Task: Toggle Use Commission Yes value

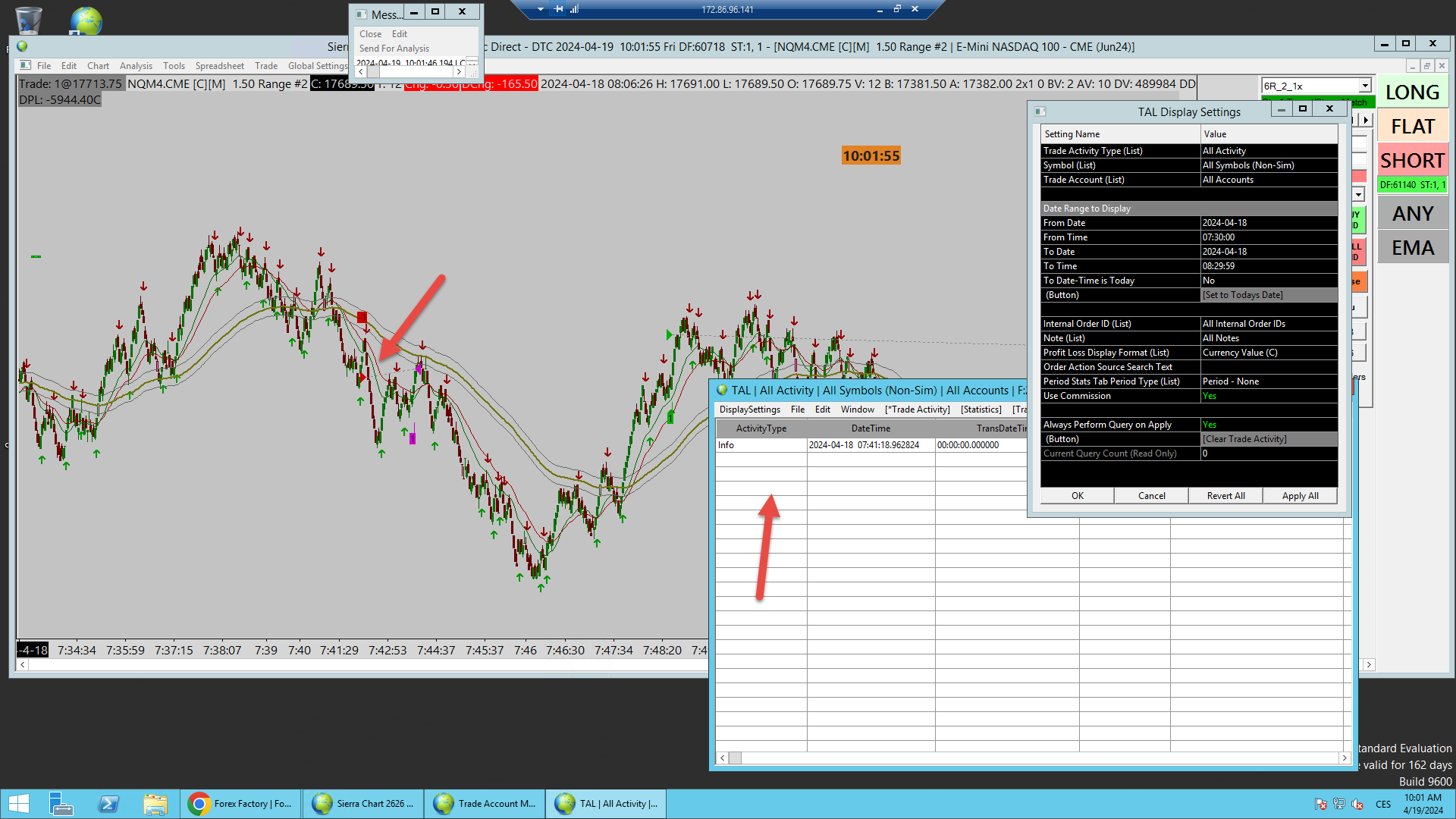Action: [x=1268, y=396]
